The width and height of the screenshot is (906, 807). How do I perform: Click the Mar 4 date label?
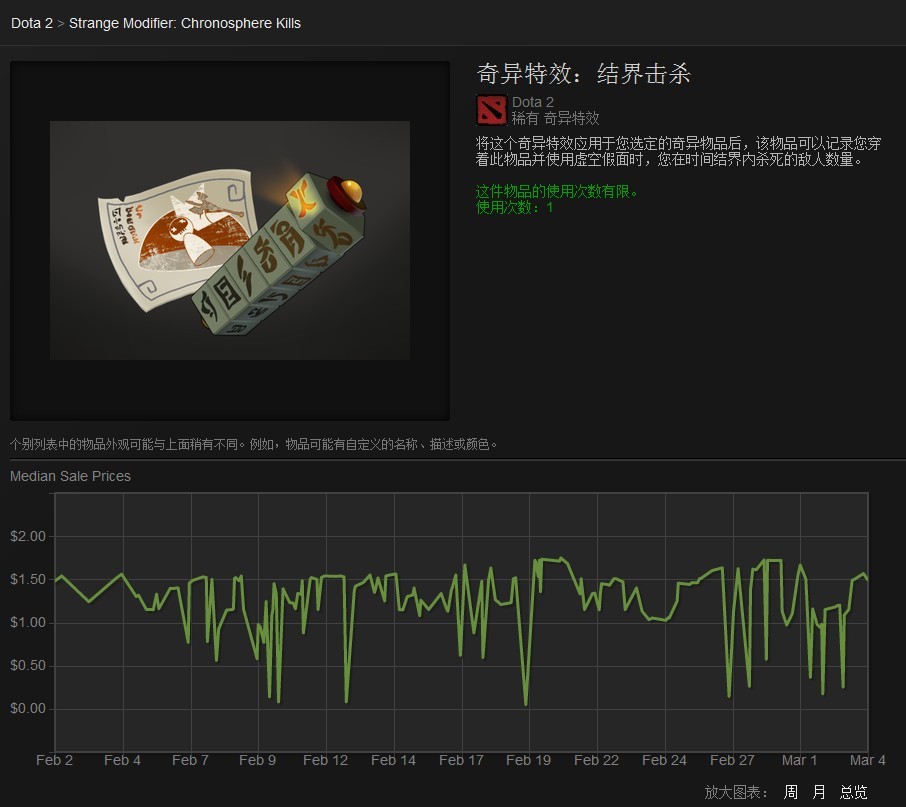coord(866,760)
